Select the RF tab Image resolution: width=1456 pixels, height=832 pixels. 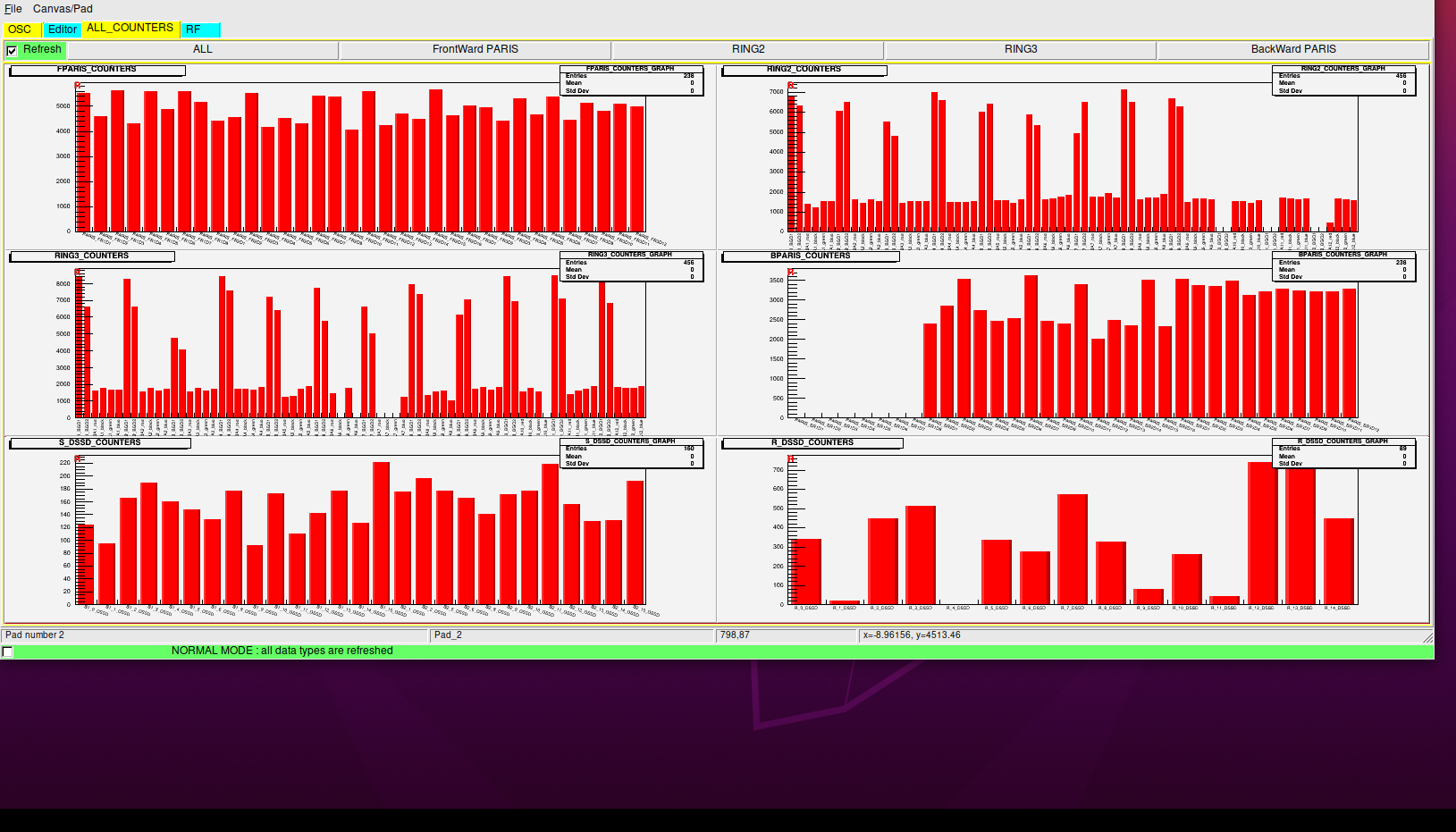click(199, 29)
